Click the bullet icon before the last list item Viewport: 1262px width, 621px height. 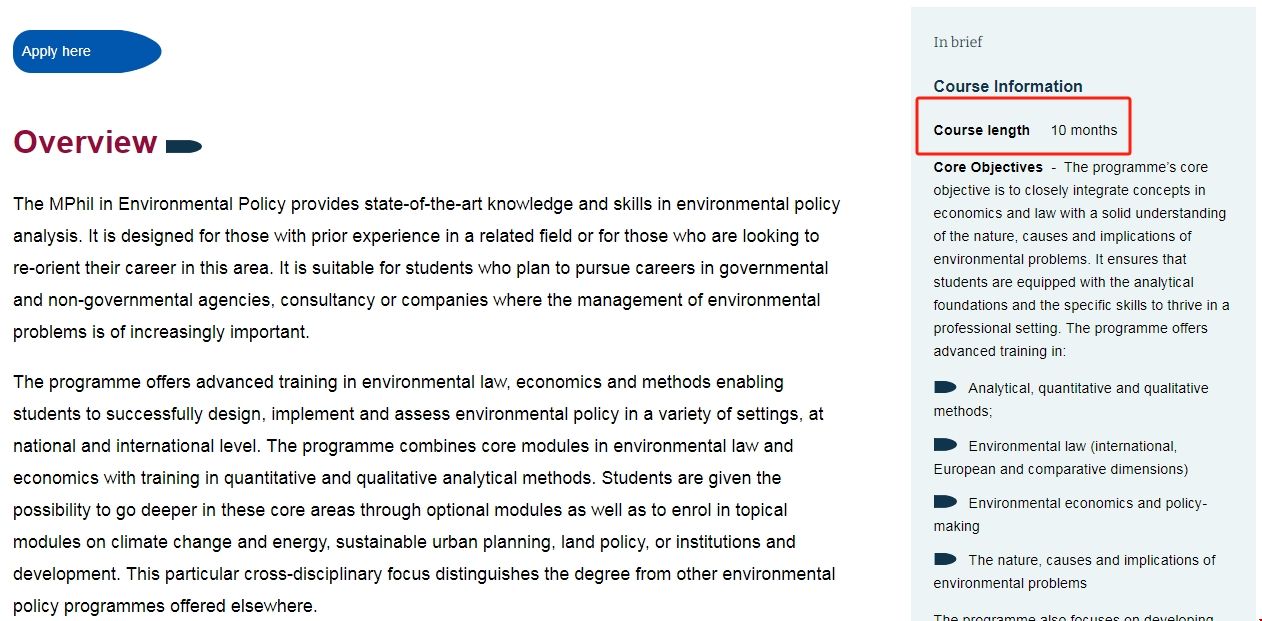[945, 559]
